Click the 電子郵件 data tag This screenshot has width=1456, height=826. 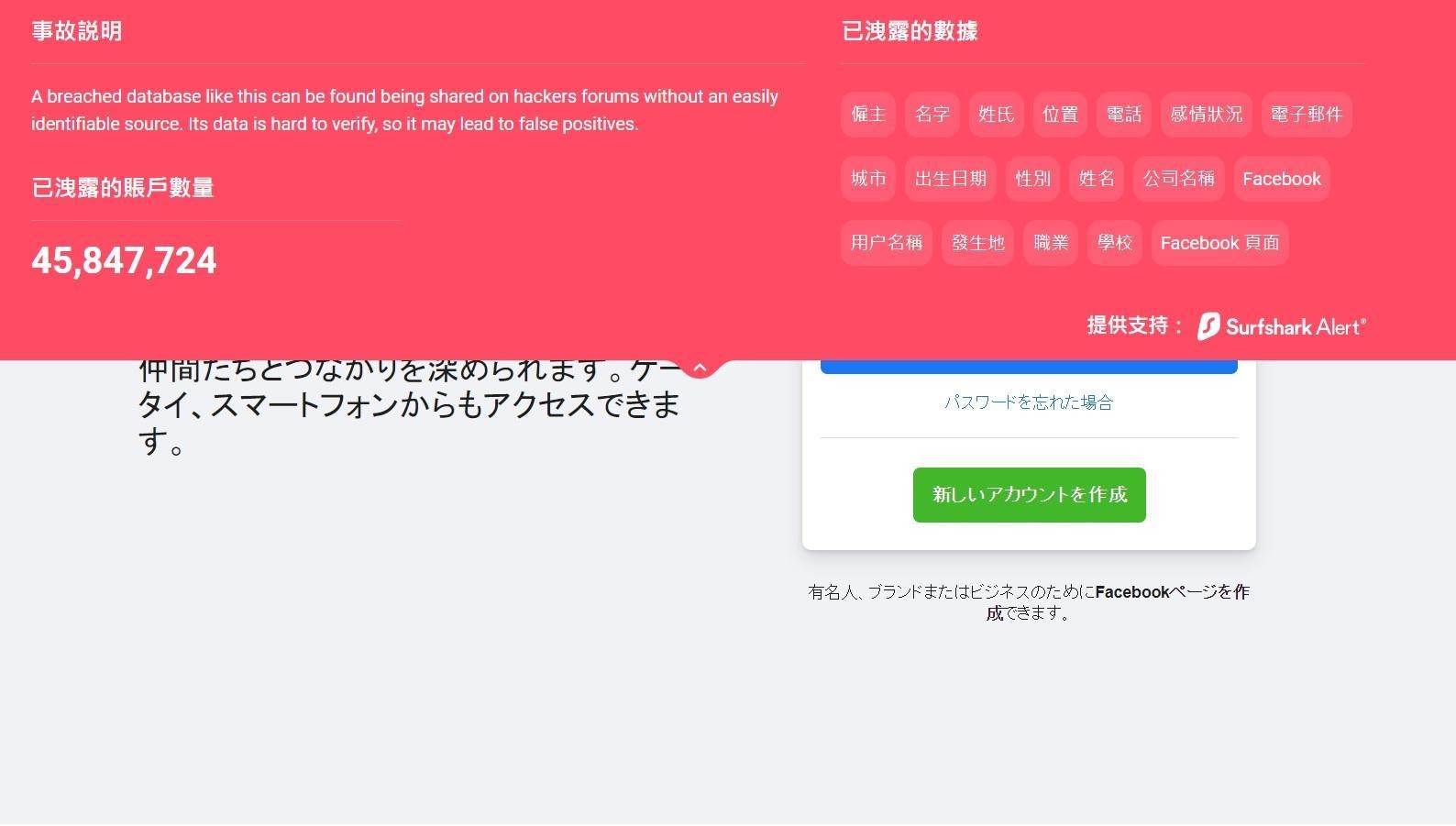(1307, 115)
